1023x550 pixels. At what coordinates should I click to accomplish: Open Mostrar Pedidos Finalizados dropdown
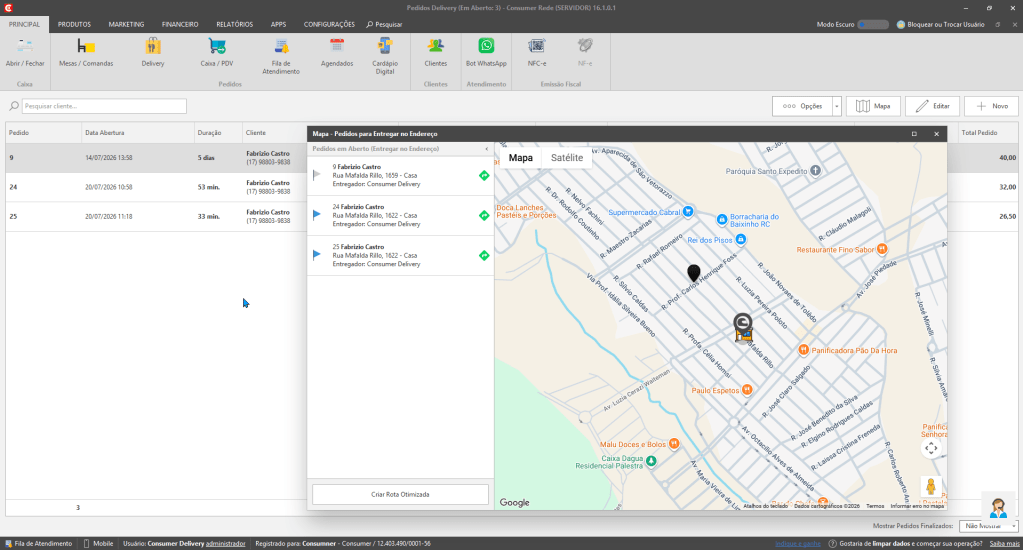click(x=988, y=526)
